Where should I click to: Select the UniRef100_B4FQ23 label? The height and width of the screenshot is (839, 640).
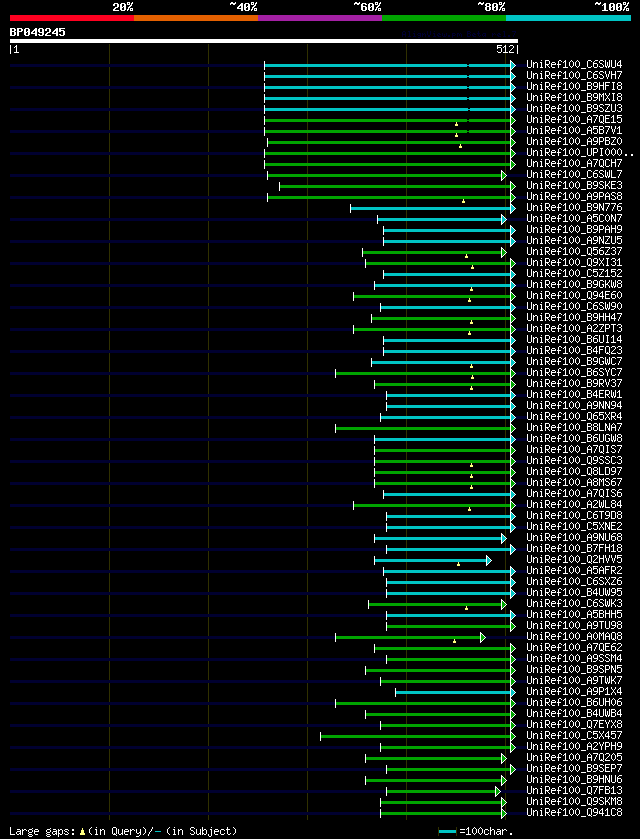pos(574,350)
